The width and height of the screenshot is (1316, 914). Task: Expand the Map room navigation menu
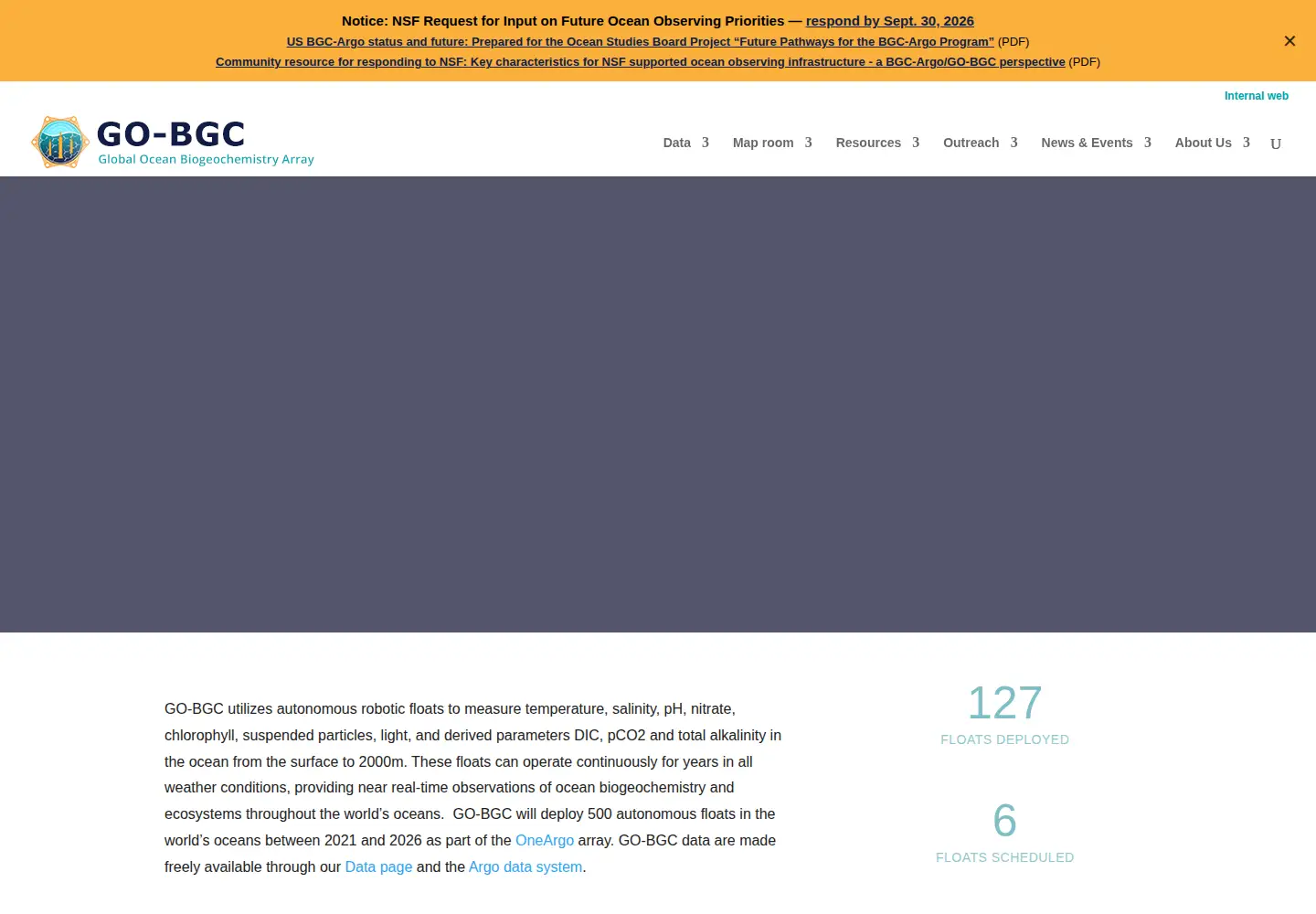772,143
